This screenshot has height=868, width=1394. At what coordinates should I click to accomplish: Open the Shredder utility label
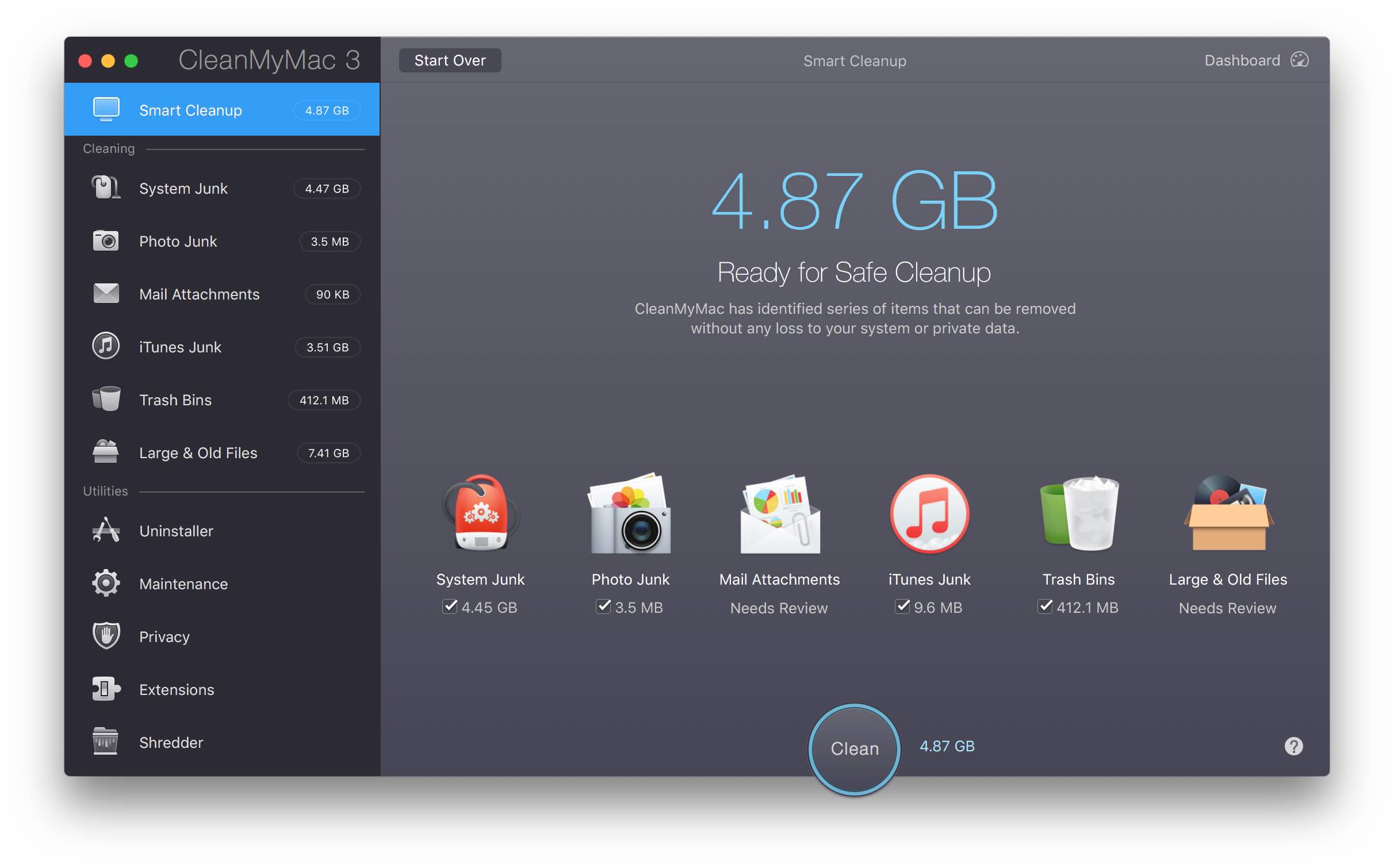click(171, 742)
